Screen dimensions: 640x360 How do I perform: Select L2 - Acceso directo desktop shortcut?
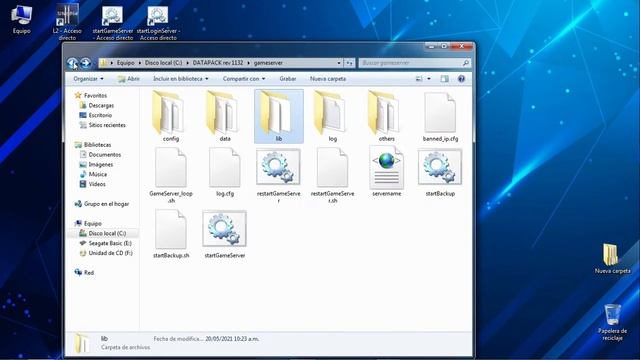tap(67, 22)
